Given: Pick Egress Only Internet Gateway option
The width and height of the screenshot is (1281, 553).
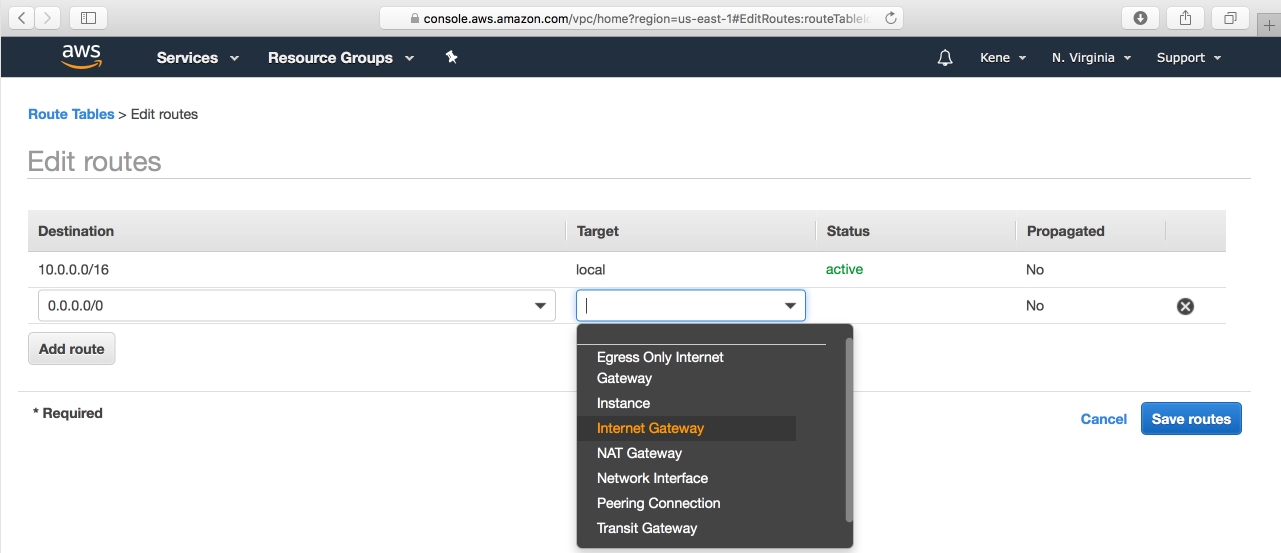Looking at the screenshot, I should (x=660, y=367).
